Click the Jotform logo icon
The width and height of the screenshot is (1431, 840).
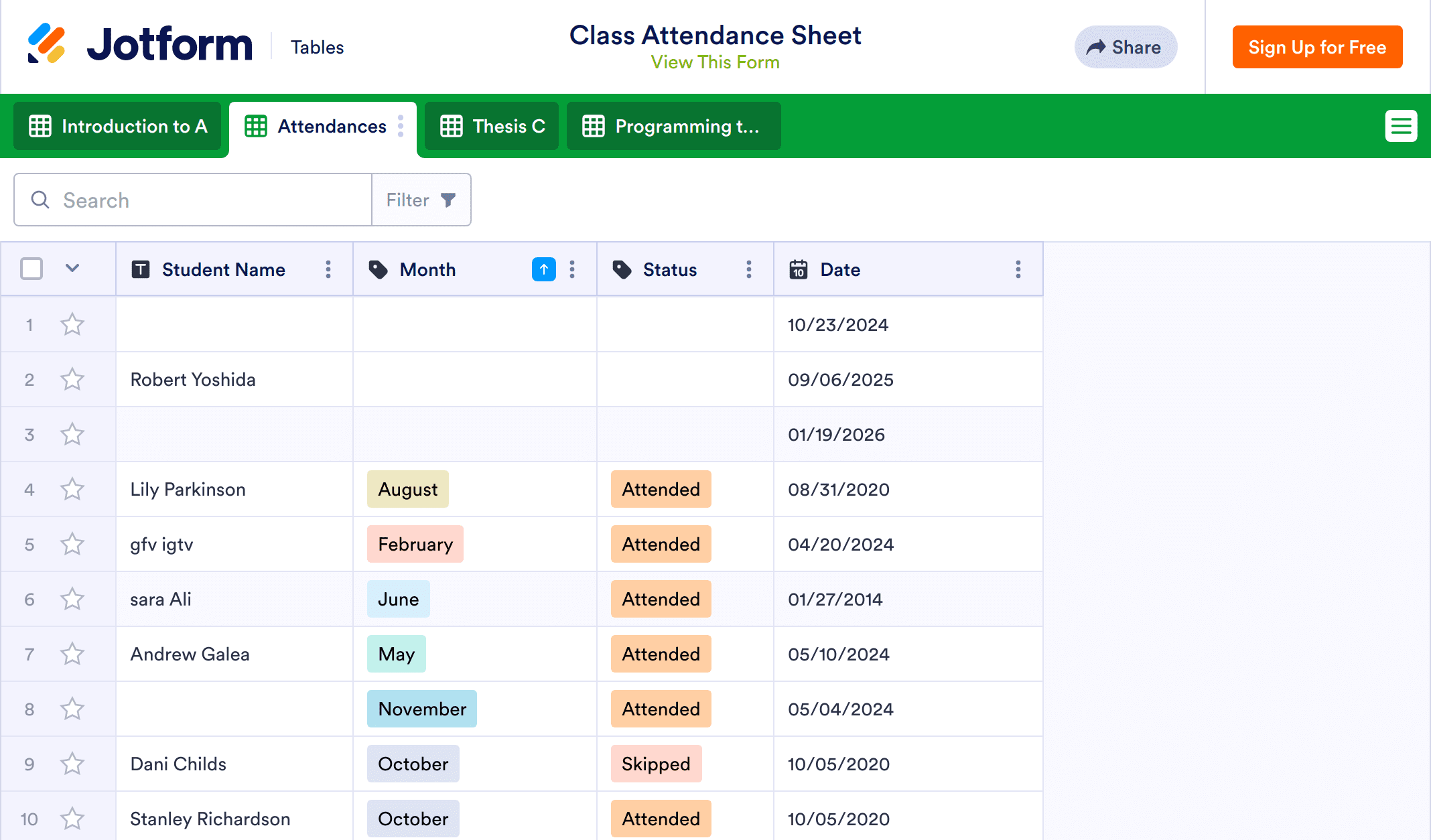(x=46, y=44)
